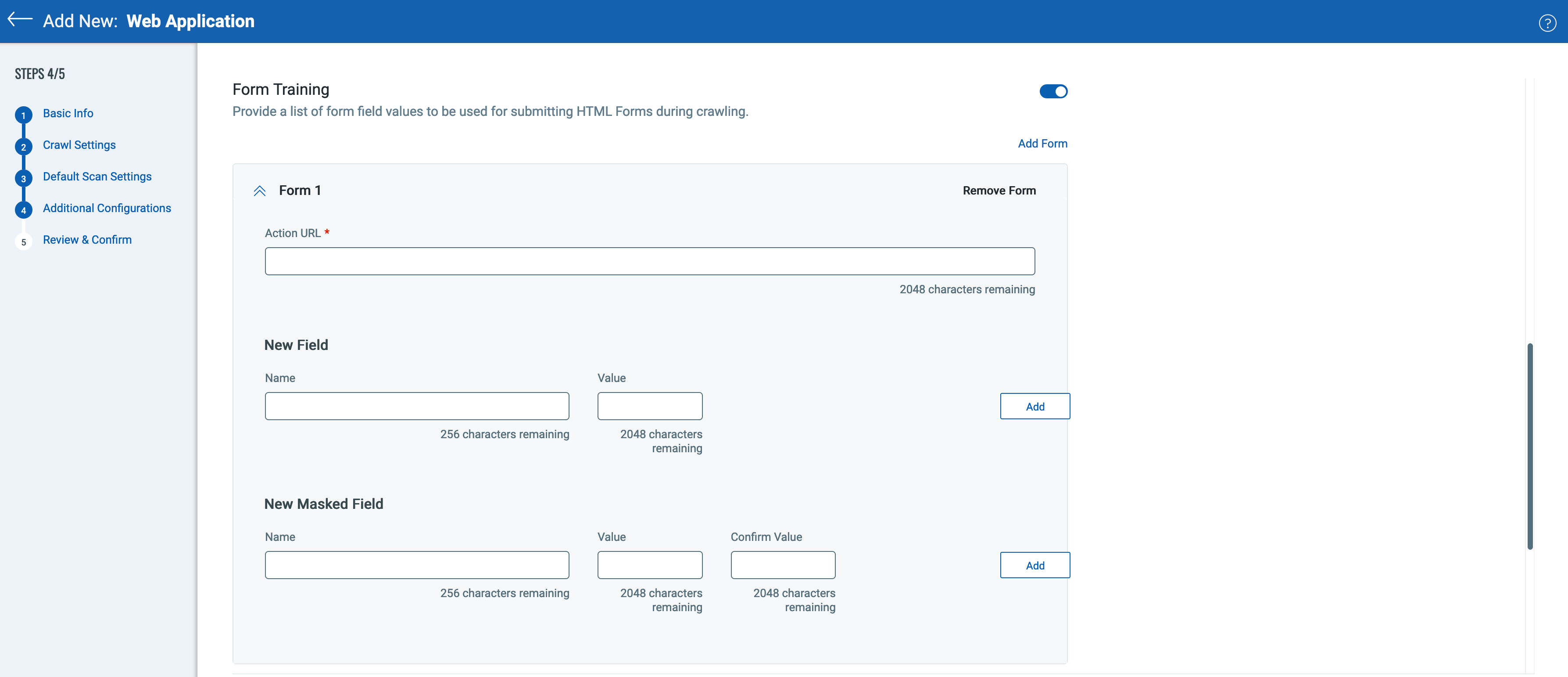Click Add button next to New Field
The height and width of the screenshot is (677, 1568).
(x=1034, y=406)
